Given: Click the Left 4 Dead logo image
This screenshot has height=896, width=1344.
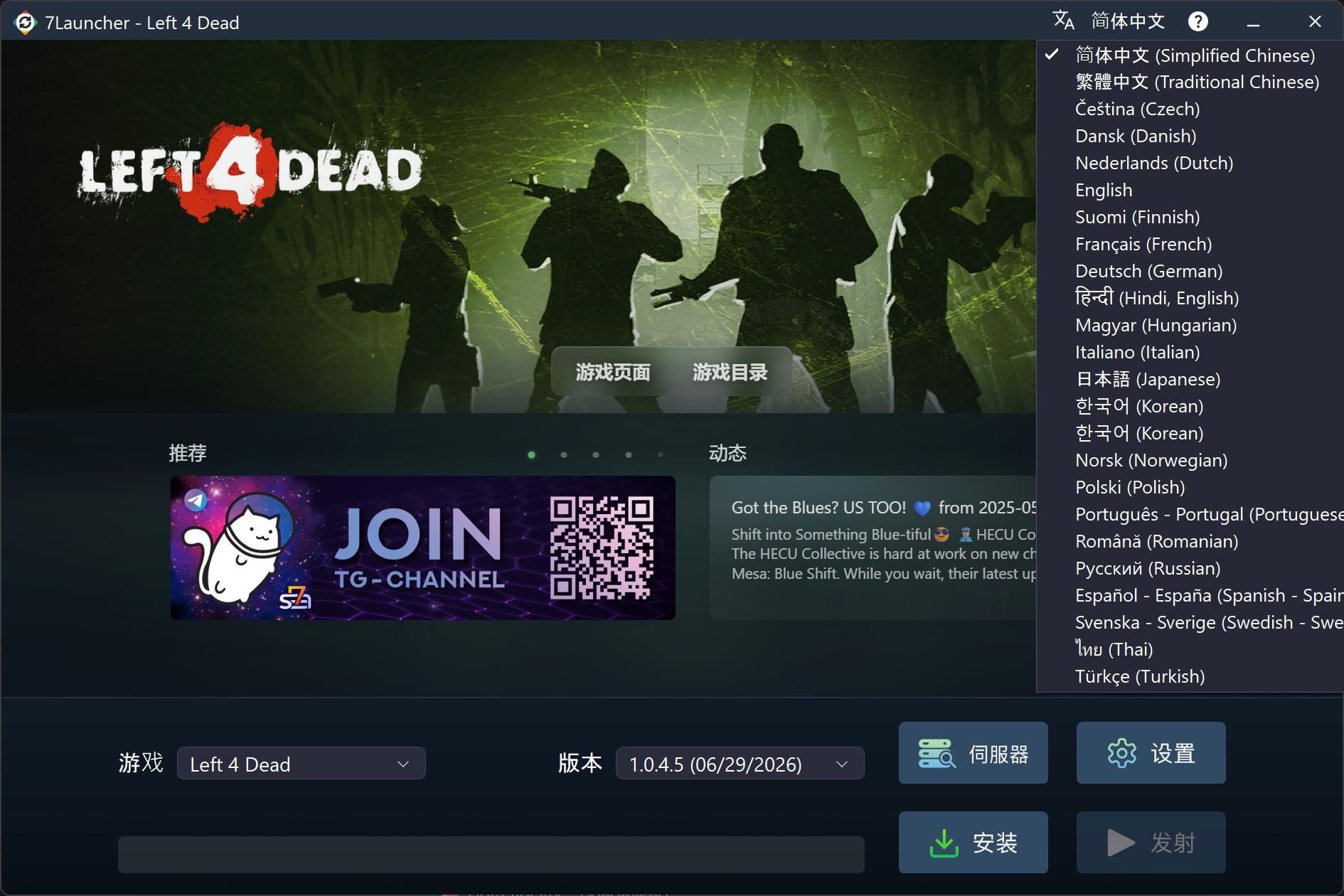Looking at the screenshot, I should 250,172.
